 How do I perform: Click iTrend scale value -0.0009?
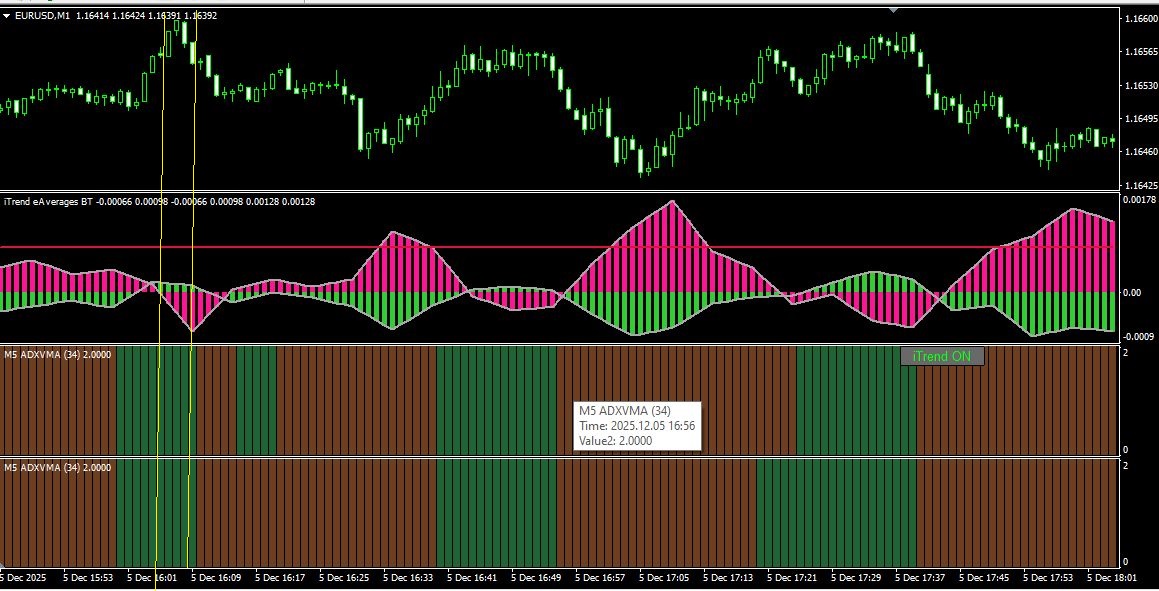tap(1138, 337)
